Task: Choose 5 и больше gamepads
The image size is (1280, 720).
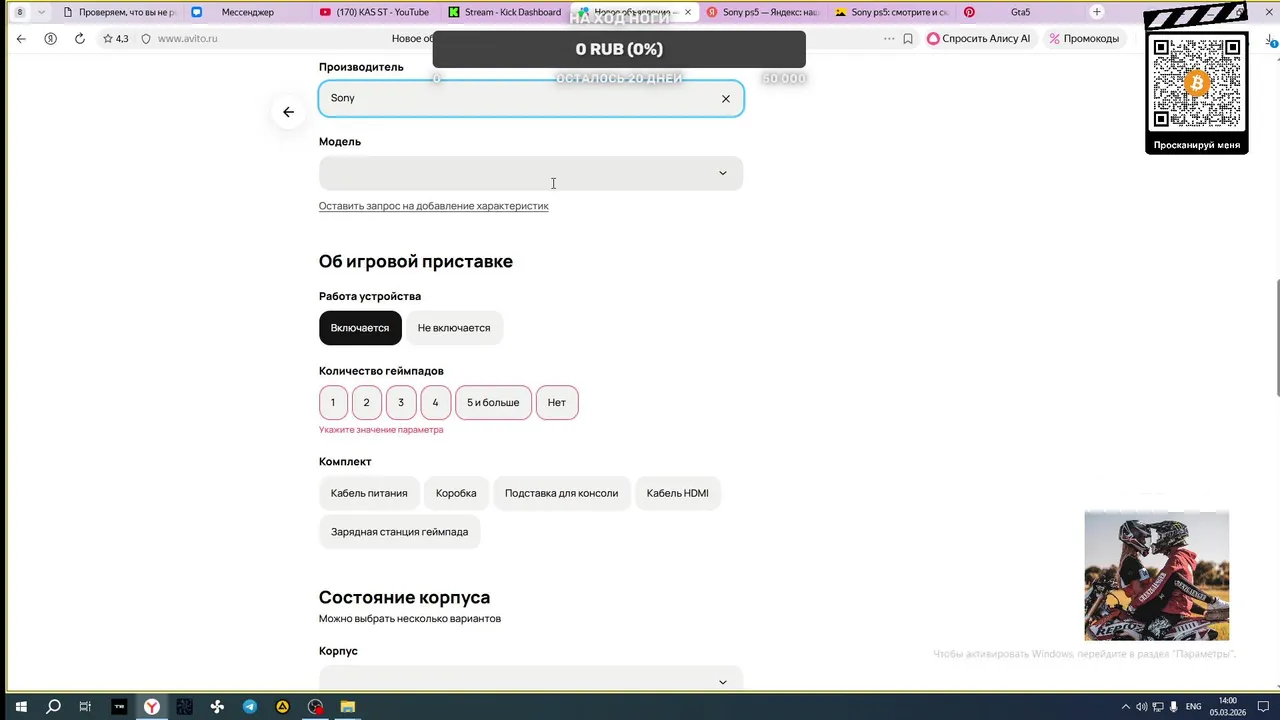Action: (x=493, y=403)
